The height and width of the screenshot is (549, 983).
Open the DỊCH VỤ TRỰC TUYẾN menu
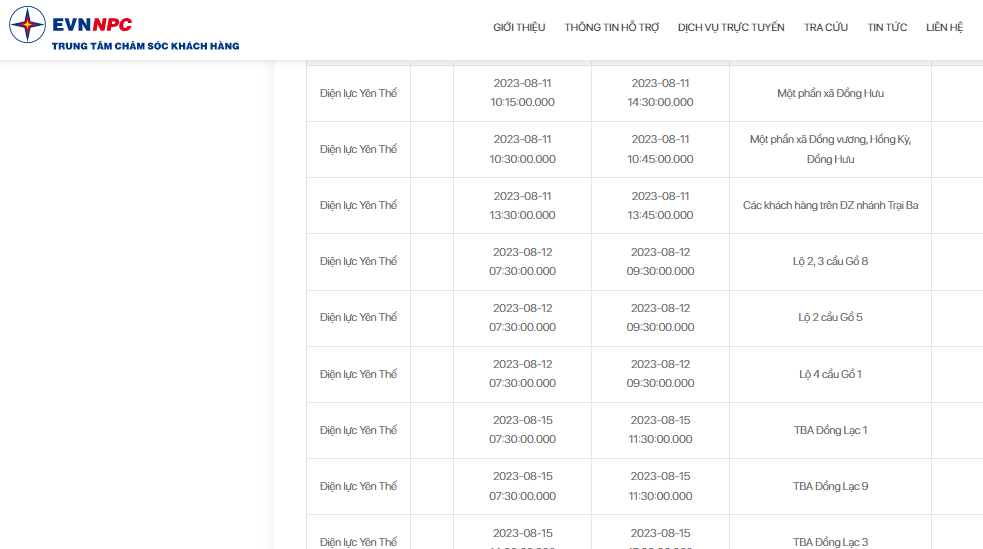coord(731,28)
